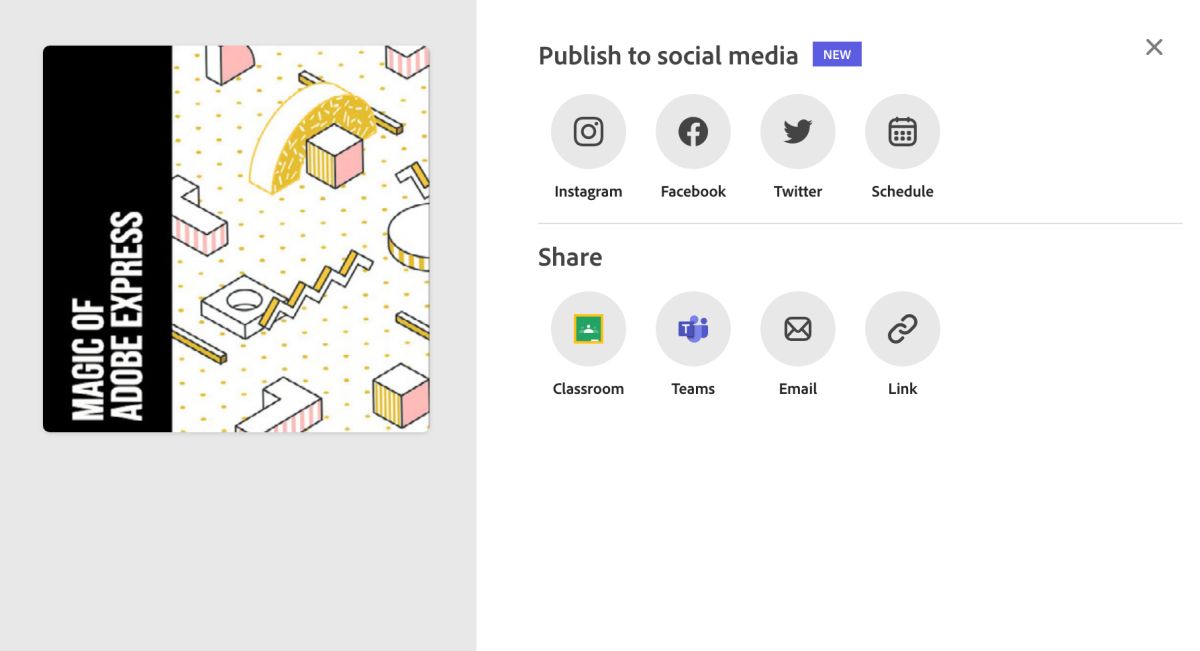Click the Instagram camera icon

[588, 132]
